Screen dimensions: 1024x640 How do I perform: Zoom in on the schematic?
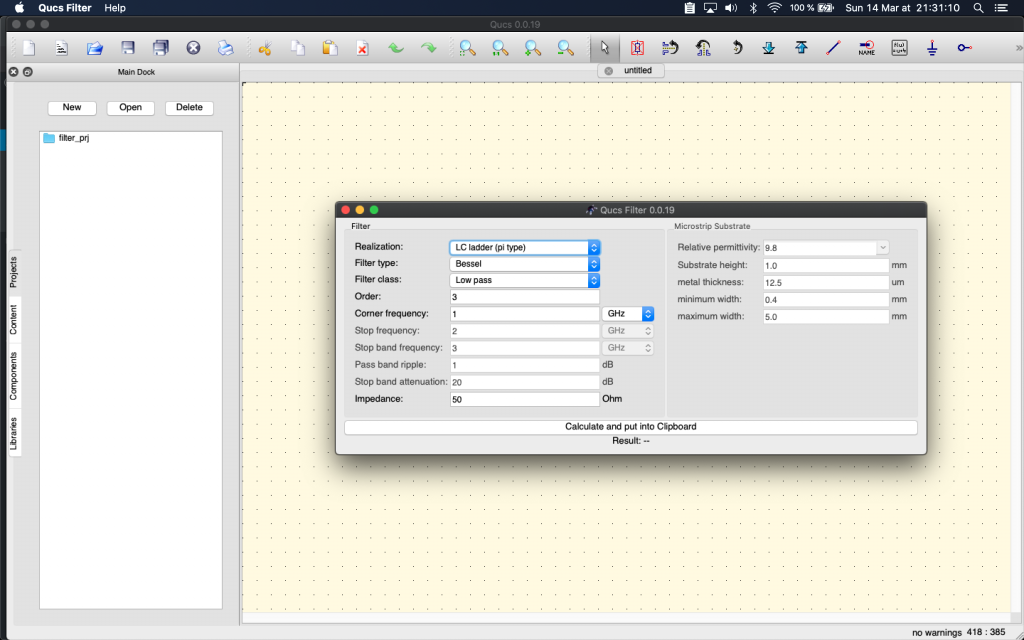[x=533, y=48]
